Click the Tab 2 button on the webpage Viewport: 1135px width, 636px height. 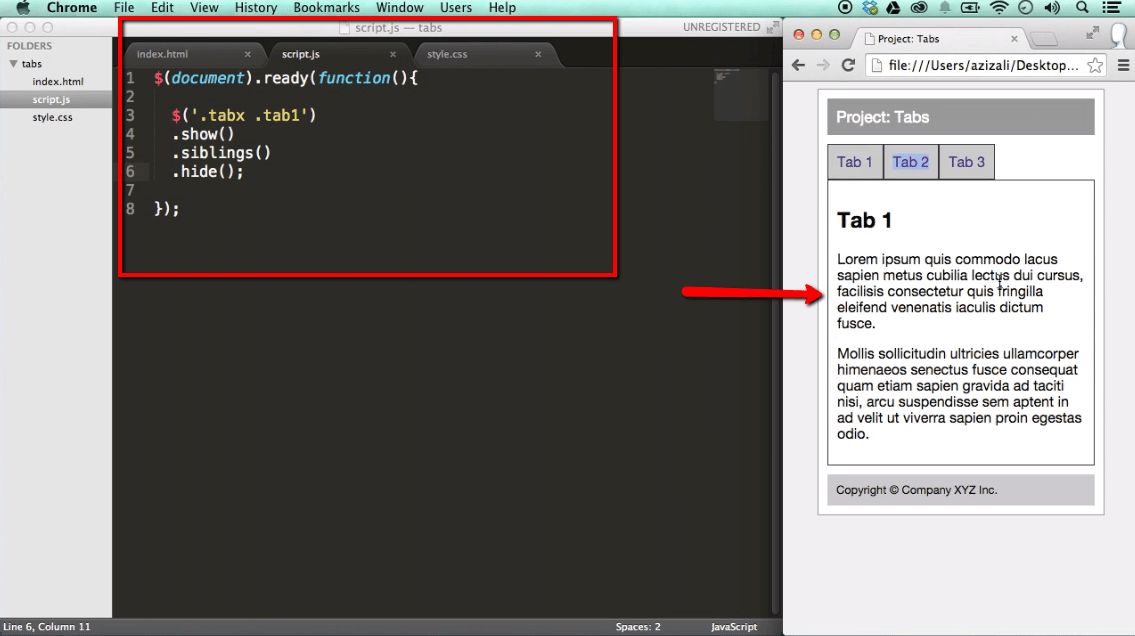[x=911, y=161]
